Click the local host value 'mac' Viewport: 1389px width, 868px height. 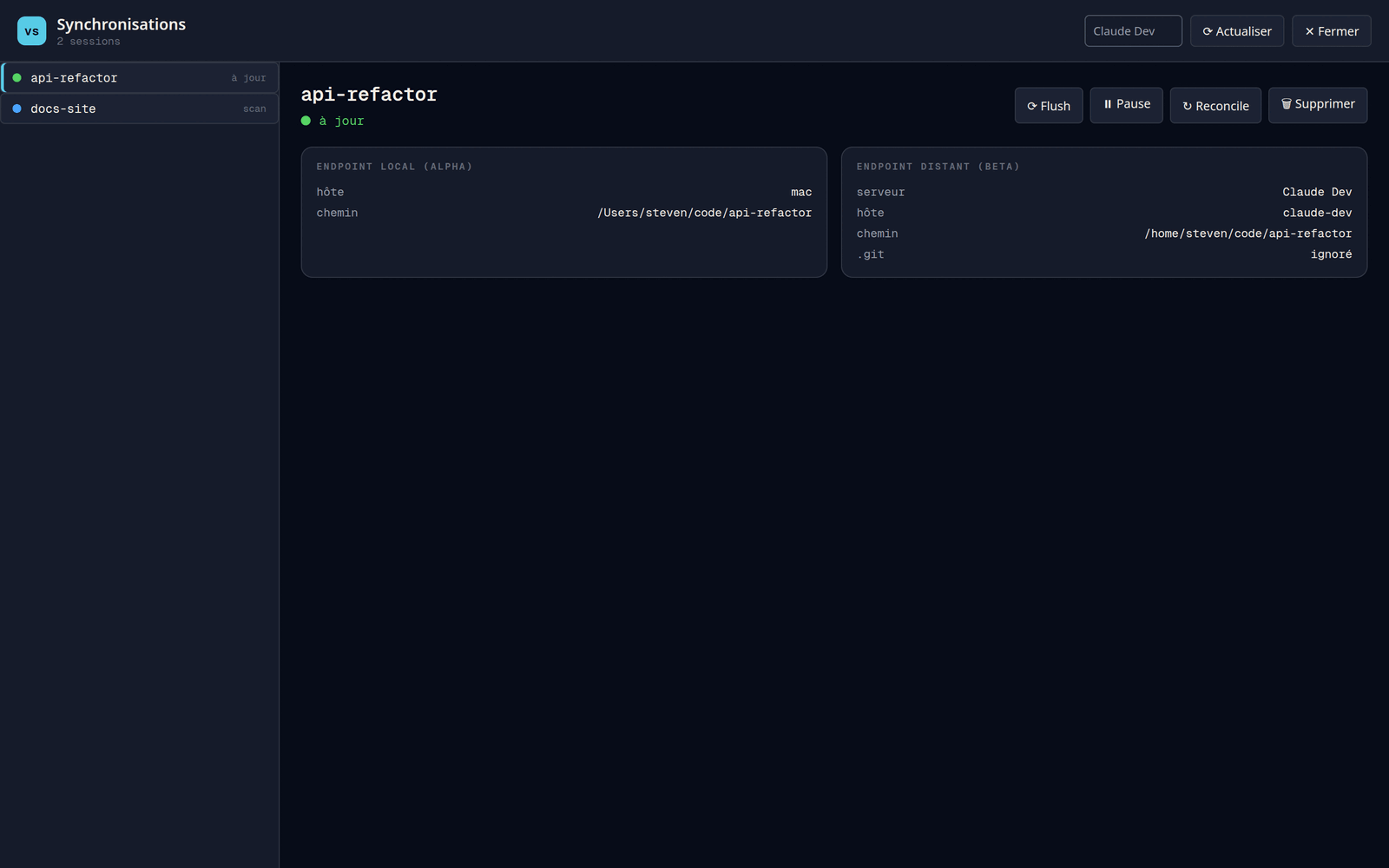coord(801,192)
